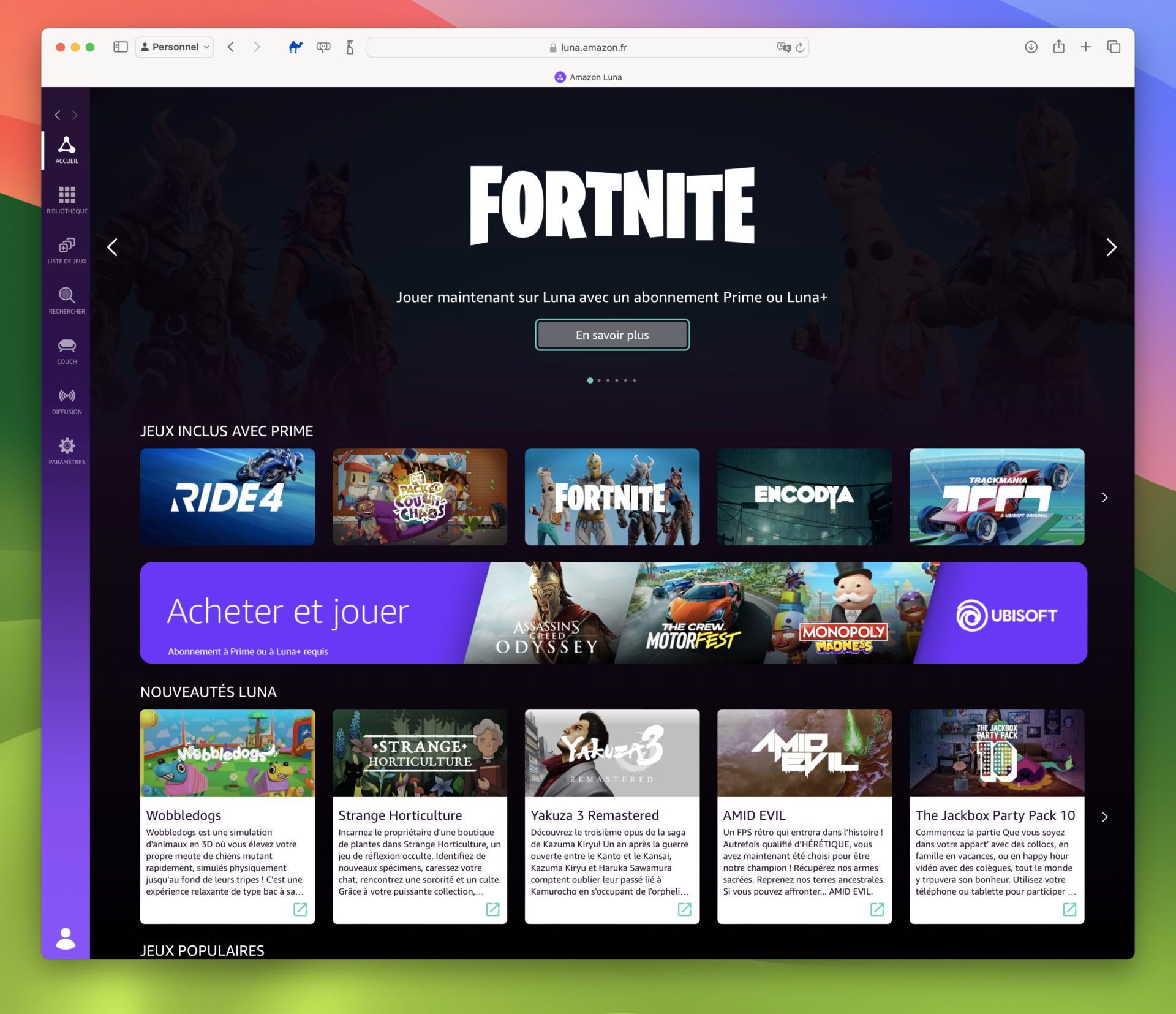Open external link icon on AMID EVIL card
Image resolution: width=1176 pixels, height=1014 pixels.
coord(877,909)
